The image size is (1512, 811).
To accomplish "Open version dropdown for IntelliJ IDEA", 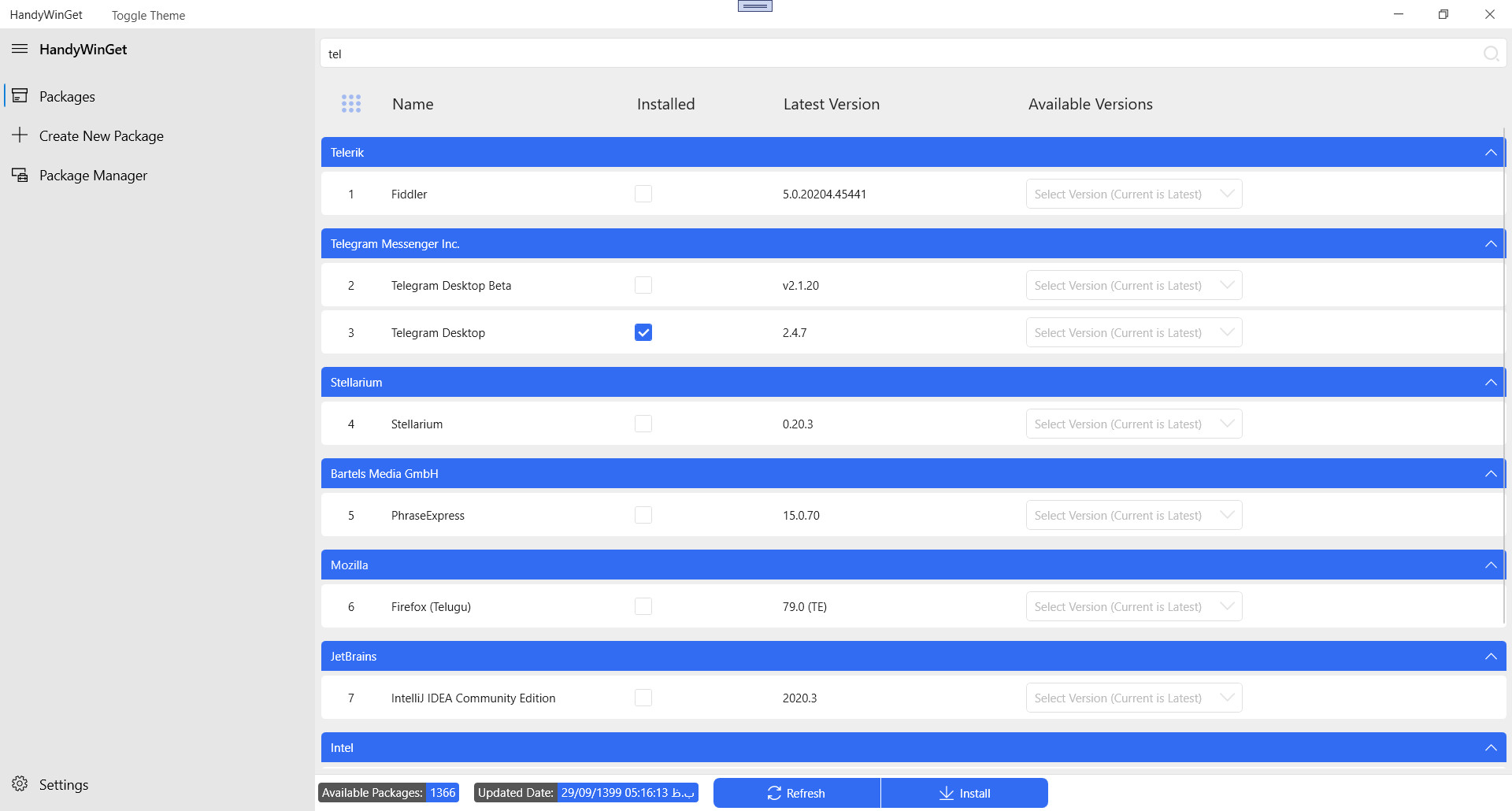I will [1134, 698].
